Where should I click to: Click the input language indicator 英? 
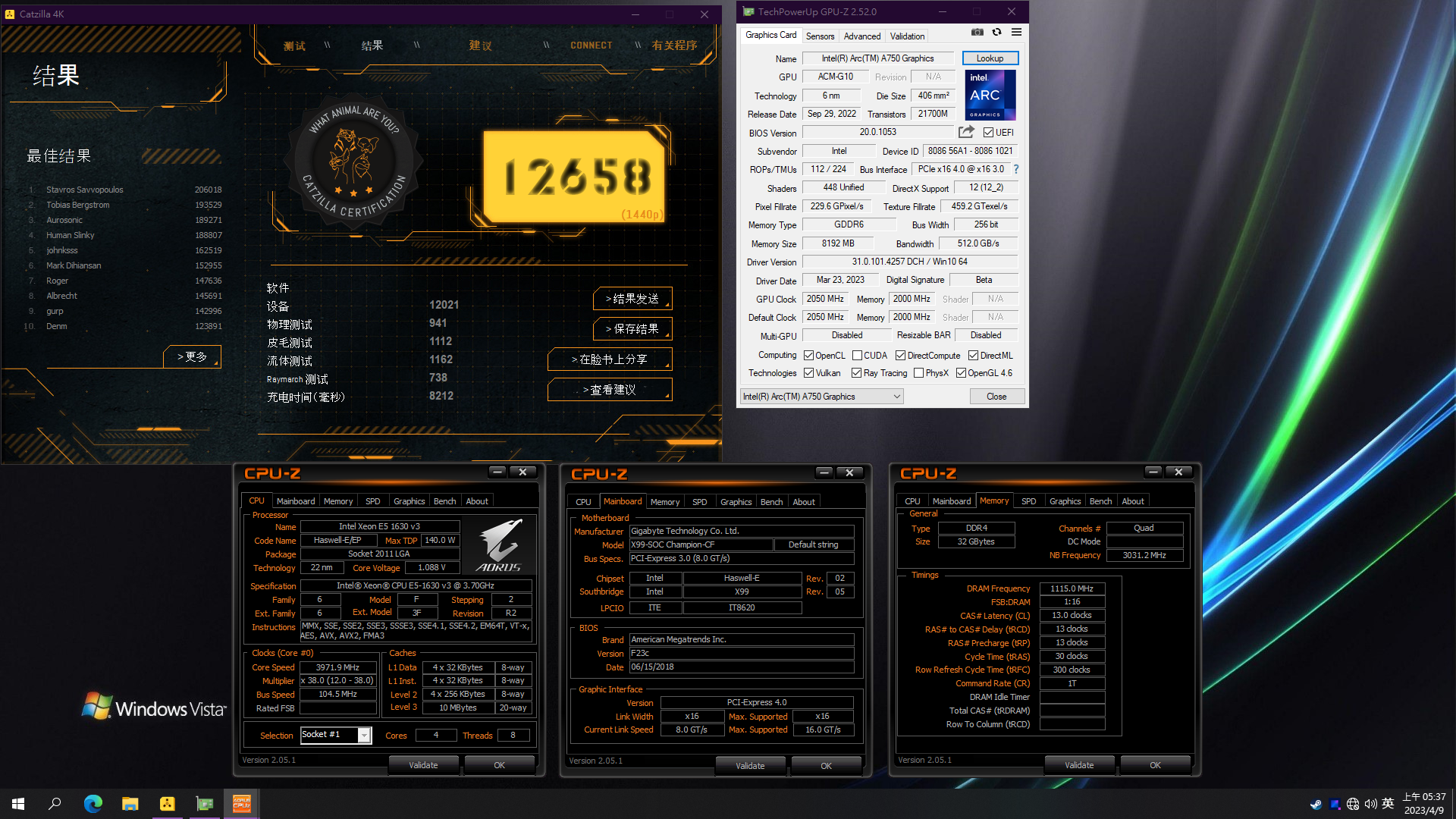(1388, 804)
